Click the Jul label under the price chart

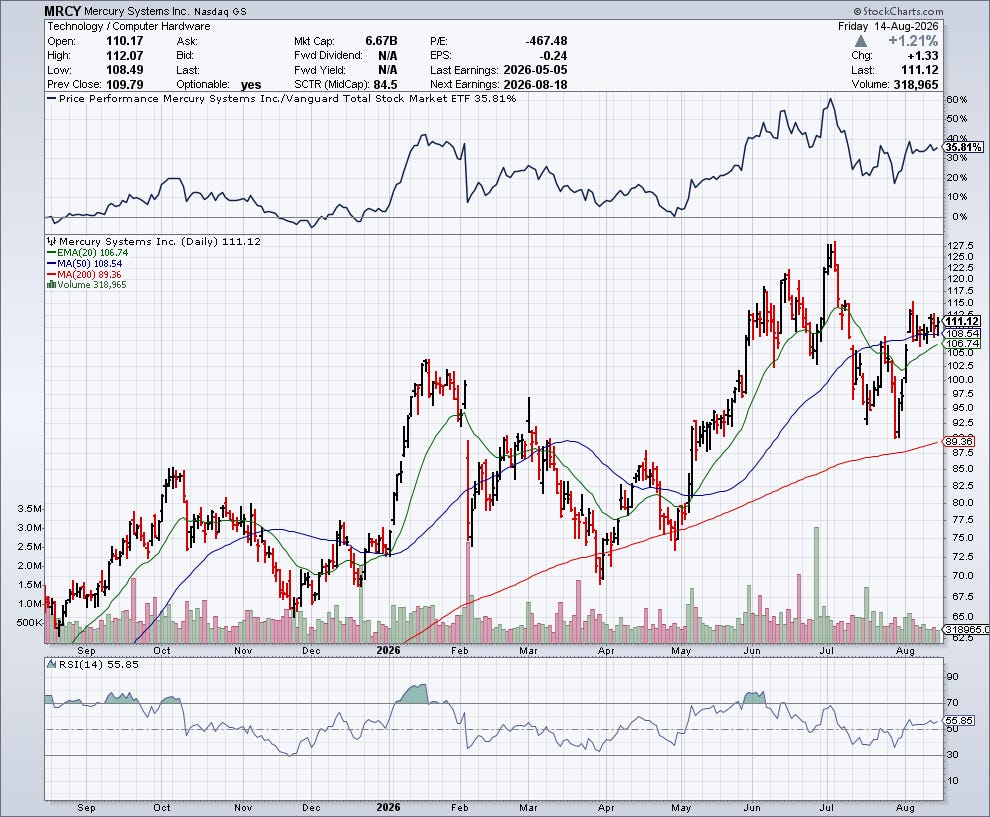pyautogui.click(x=826, y=650)
